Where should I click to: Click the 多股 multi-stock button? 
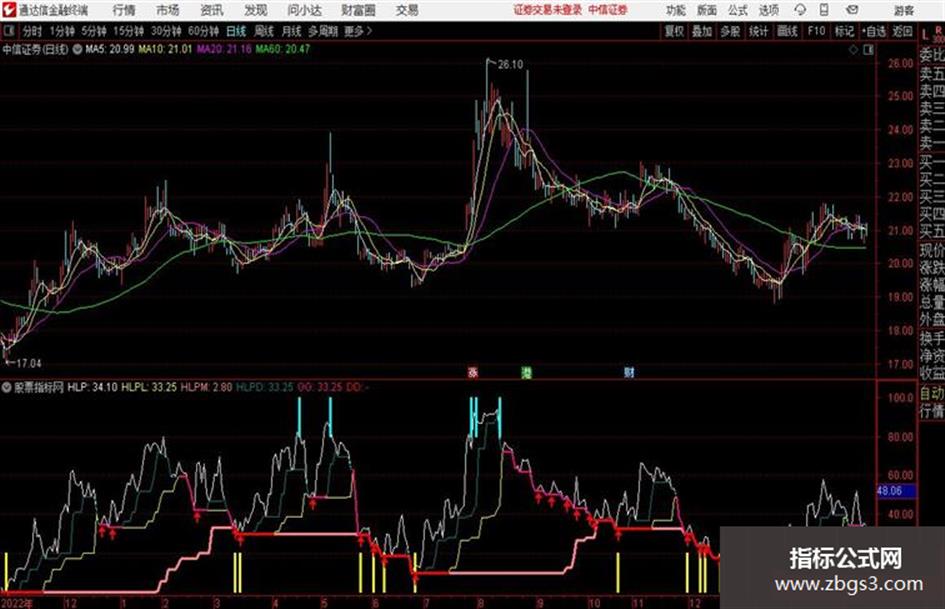[730, 31]
